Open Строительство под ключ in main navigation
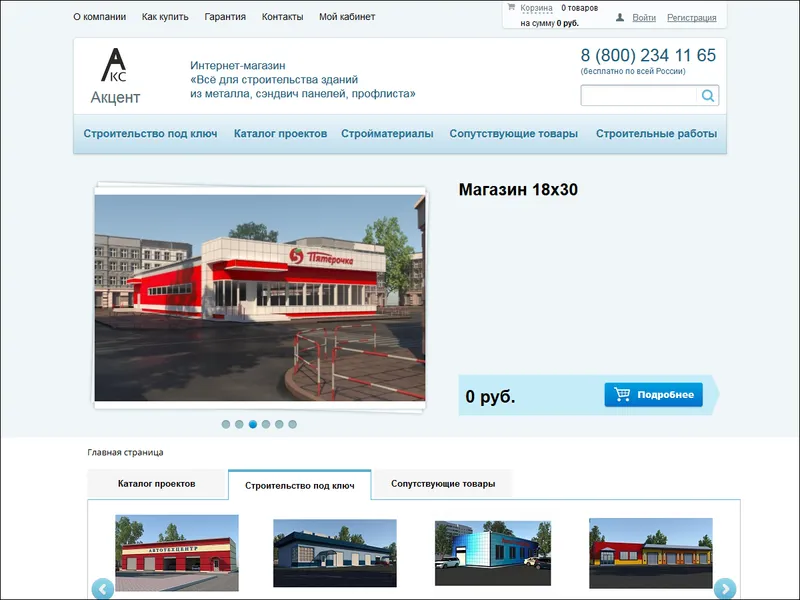 (x=151, y=134)
